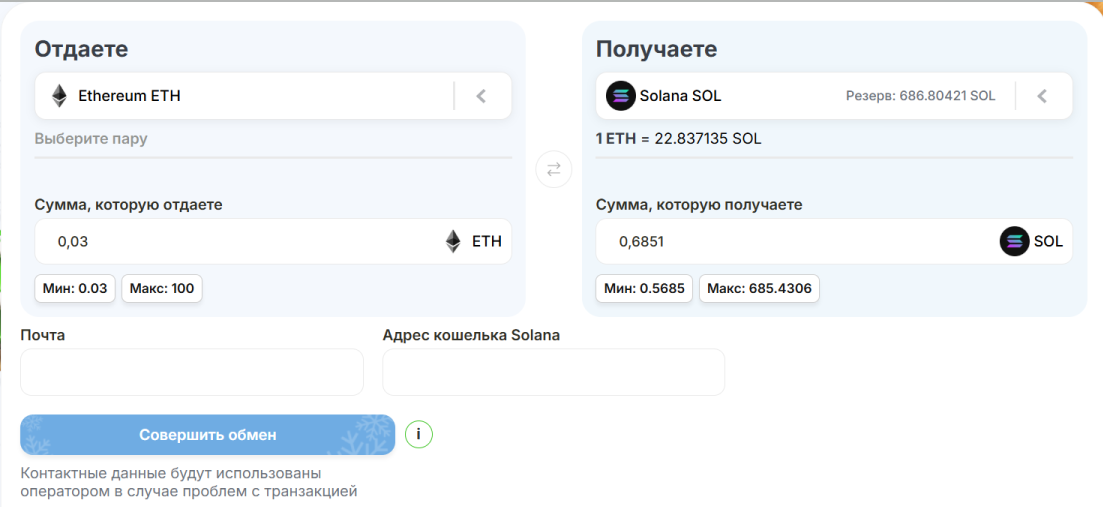Focus the Почта email input field

point(192,372)
